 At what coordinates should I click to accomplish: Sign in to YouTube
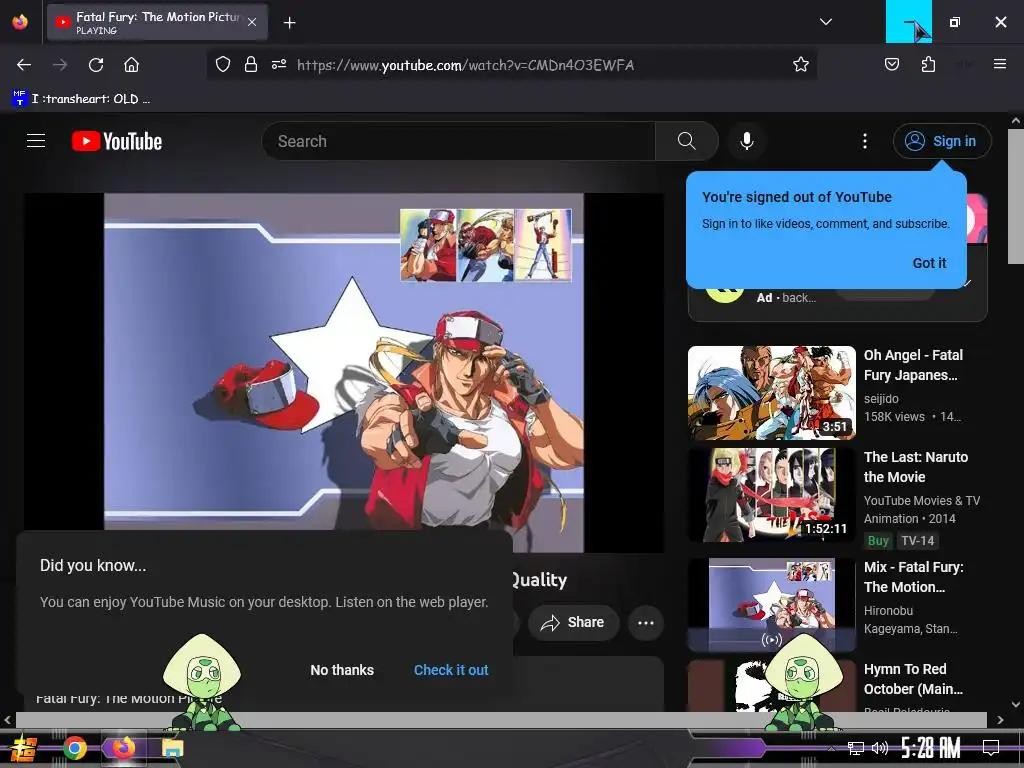(x=942, y=141)
